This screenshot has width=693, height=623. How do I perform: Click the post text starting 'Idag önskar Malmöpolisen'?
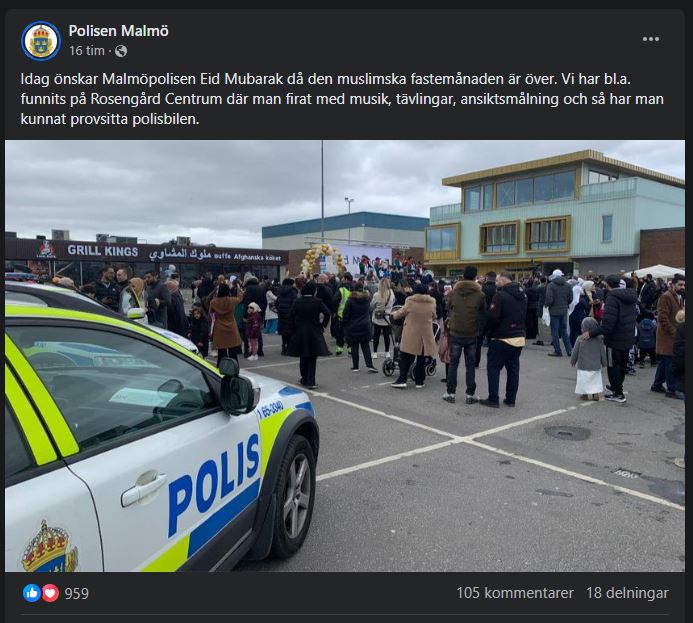342,99
